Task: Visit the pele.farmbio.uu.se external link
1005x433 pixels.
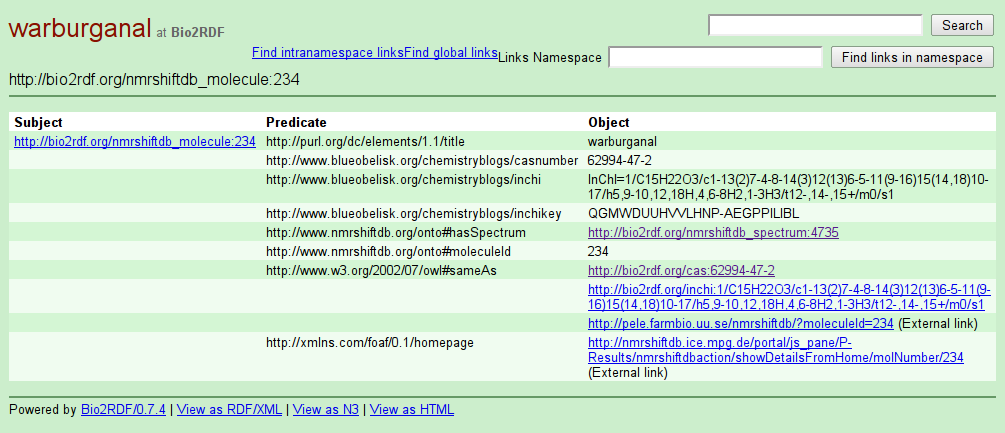Action: [740, 324]
